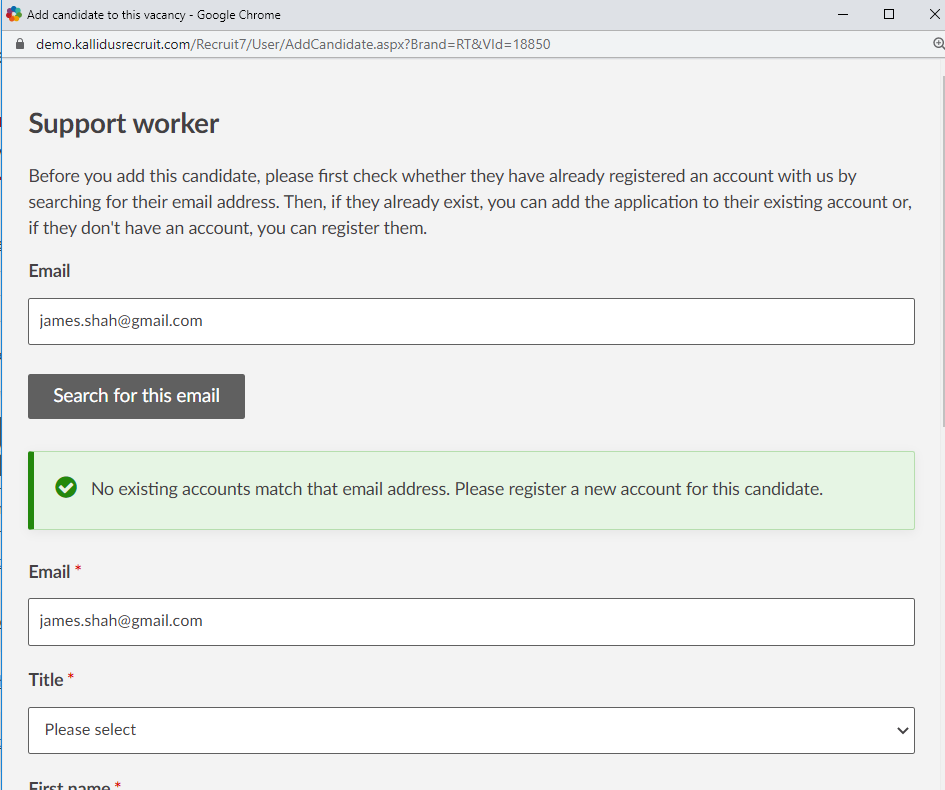Viewport: 945px width, 790px height.
Task: Select the URL in the address bar
Action: pos(293,44)
